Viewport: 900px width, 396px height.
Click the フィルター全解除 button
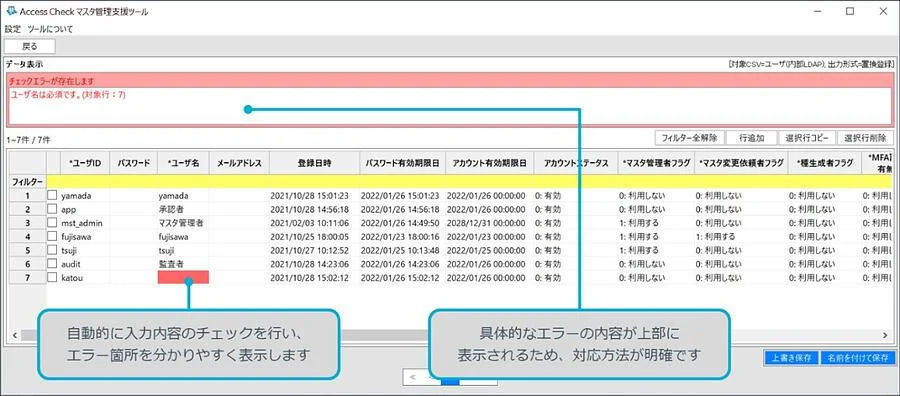[689, 138]
